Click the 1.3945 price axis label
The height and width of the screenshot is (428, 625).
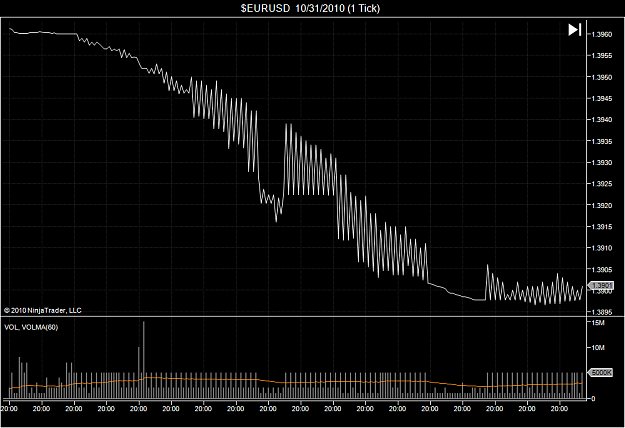coord(602,98)
